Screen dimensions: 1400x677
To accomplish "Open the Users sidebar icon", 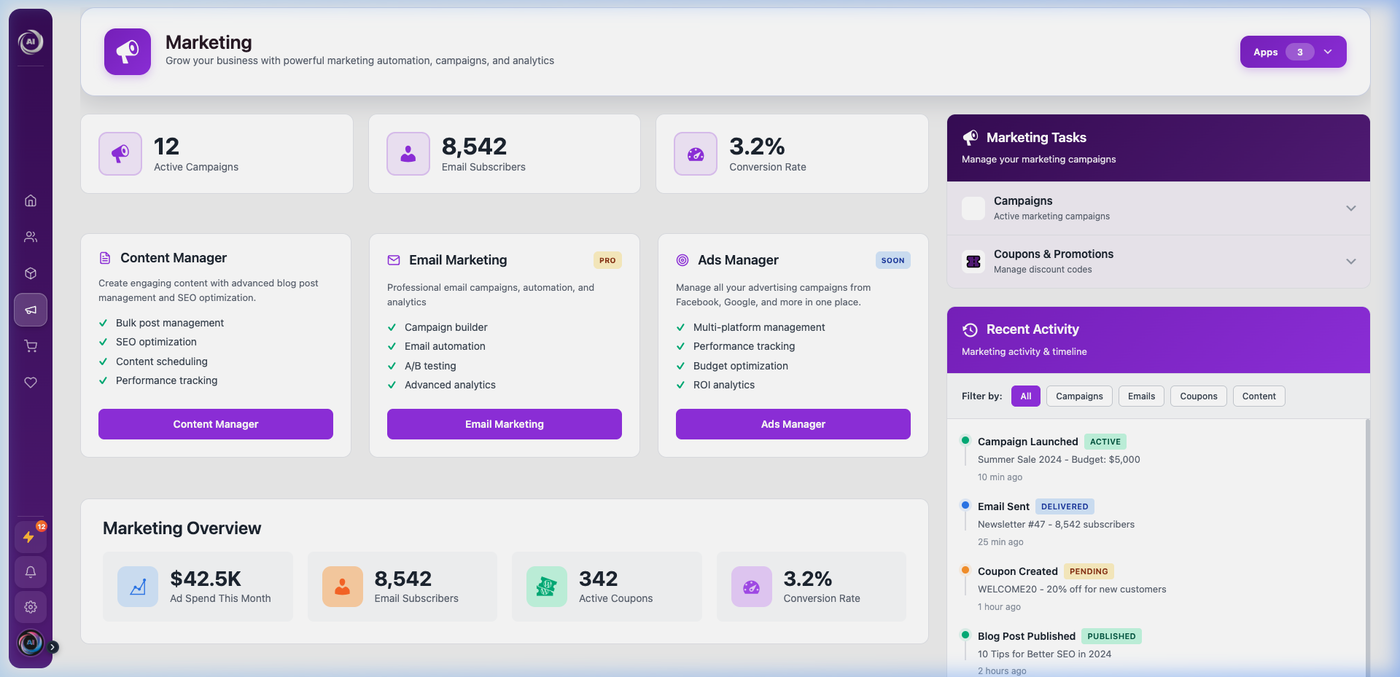I will coord(30,237).
